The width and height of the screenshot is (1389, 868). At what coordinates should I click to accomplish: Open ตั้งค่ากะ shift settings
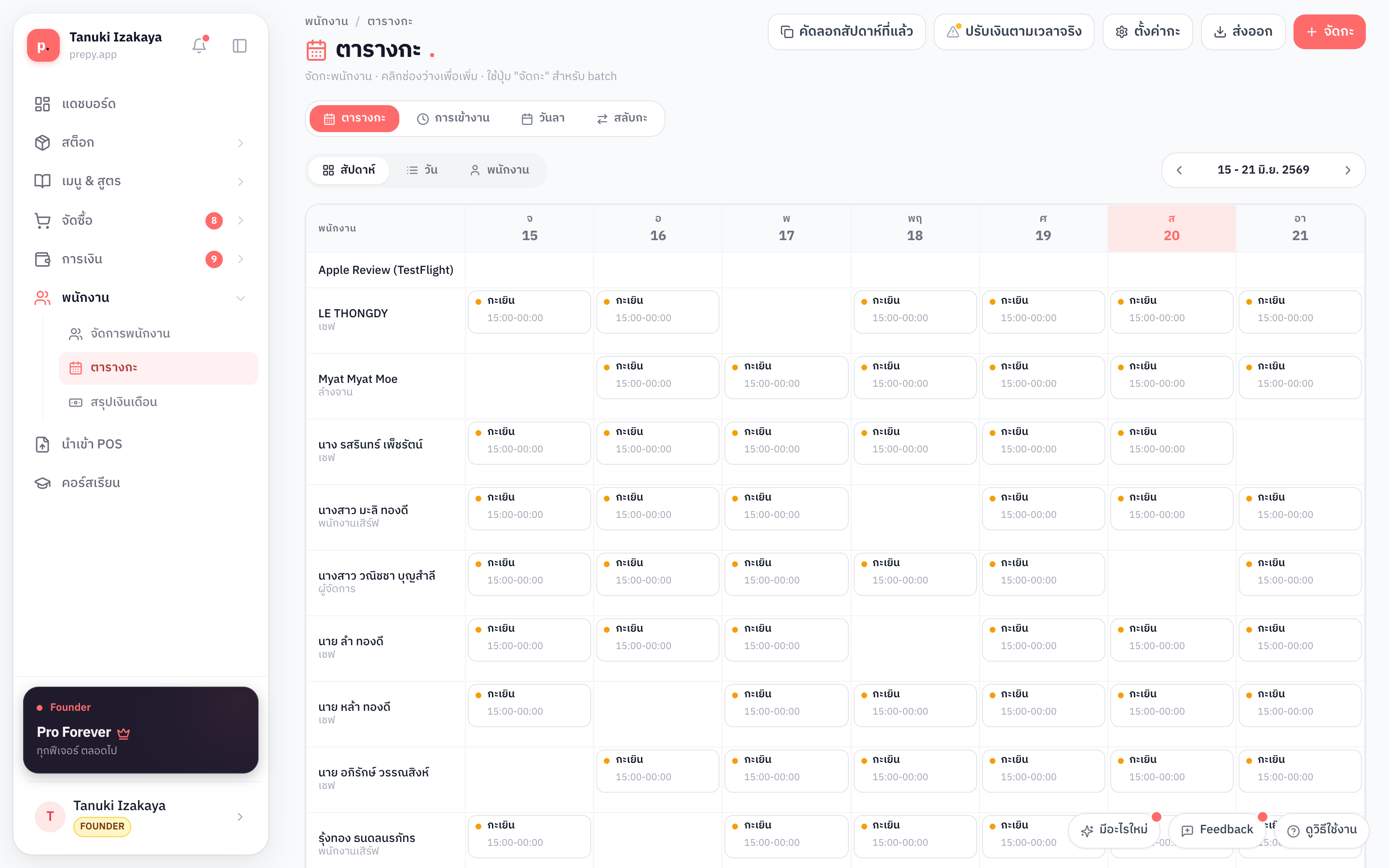click(1147, 31)
